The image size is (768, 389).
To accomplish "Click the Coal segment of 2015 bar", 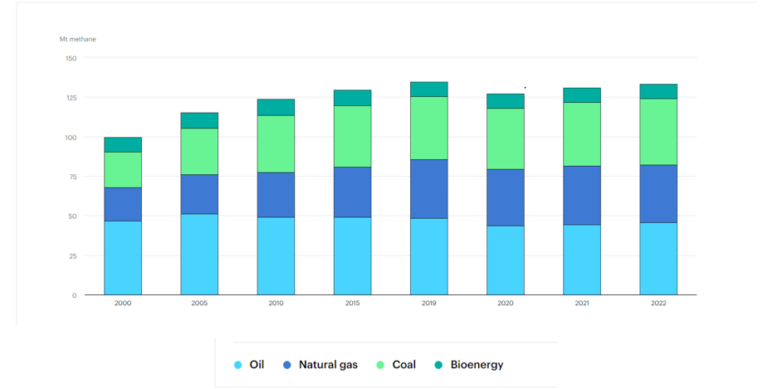I will tap(353, 137).
